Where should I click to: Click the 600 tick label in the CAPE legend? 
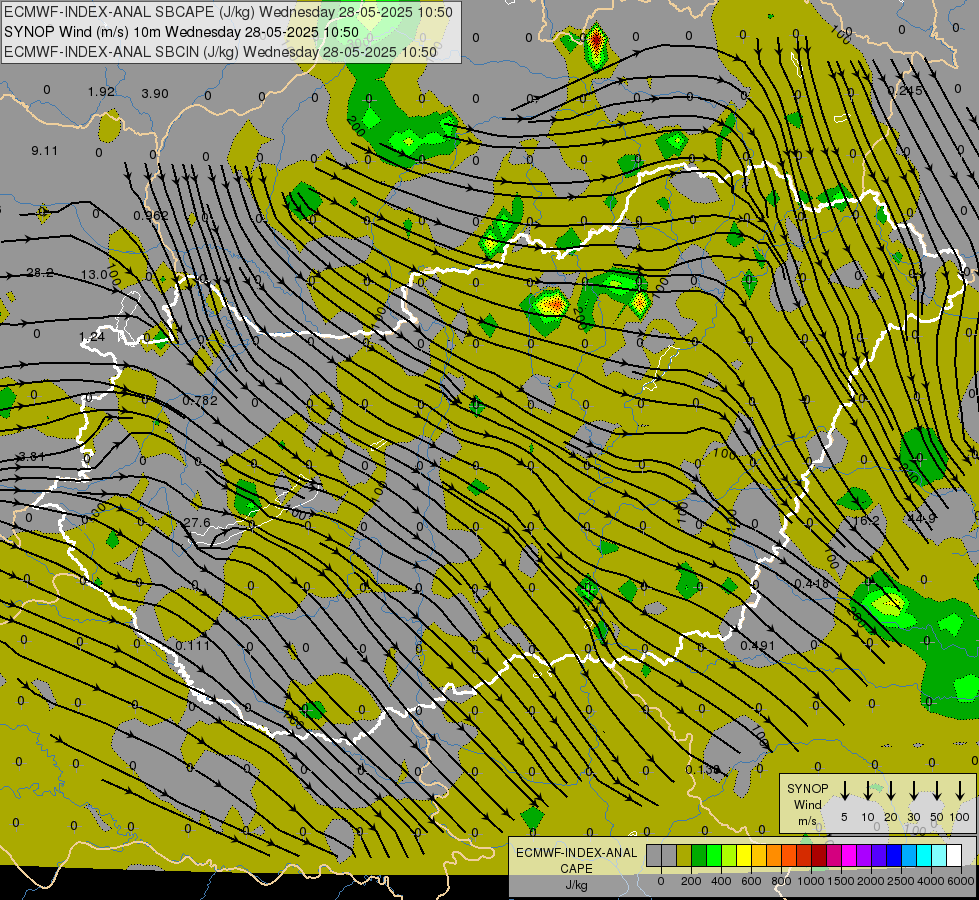pos(751,881)
